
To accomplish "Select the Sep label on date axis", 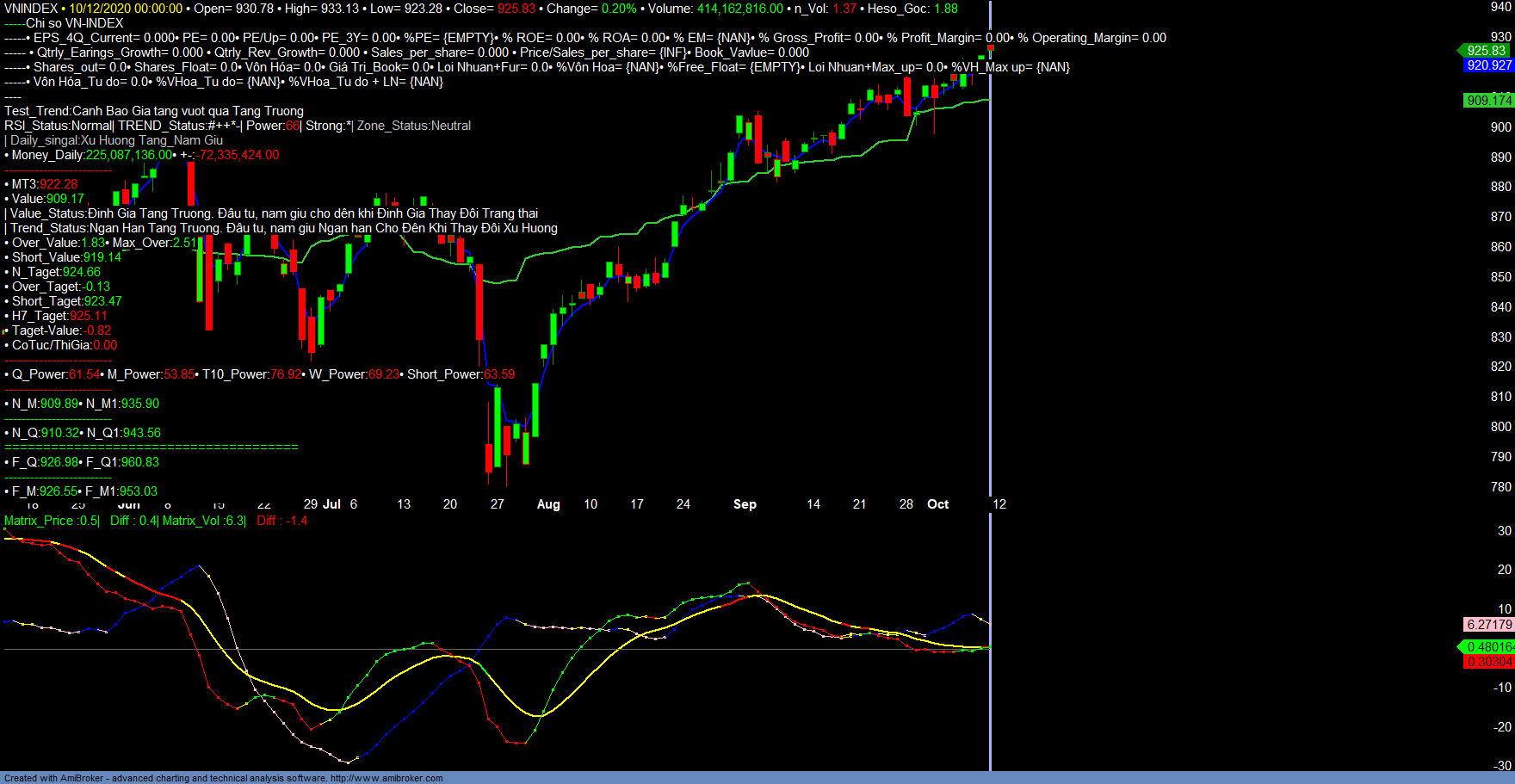I will 745,504.
